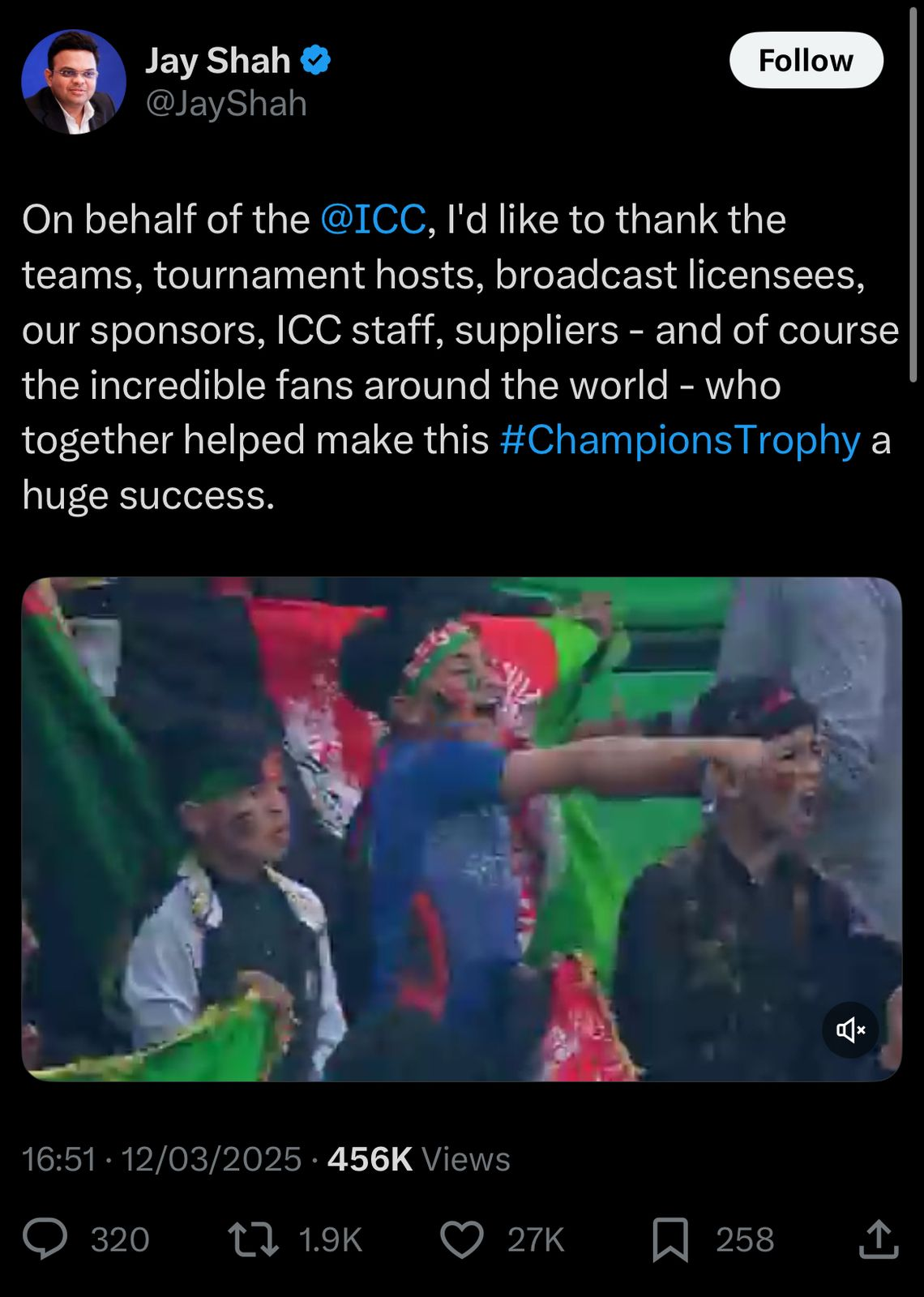
Task: Tap the repost arrows icon
Action: [254, 1239]
